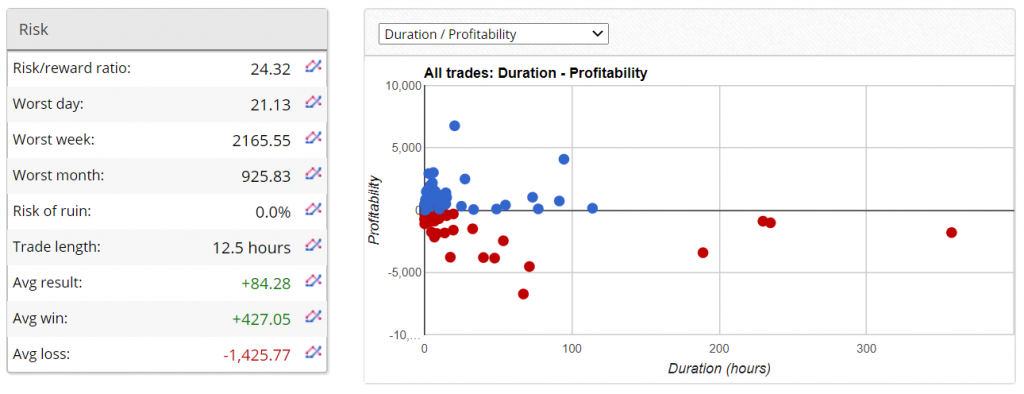Open chart icon beside Trade length
The height and width of the screenshot is (394, 1024).
[x=313, y=245]
